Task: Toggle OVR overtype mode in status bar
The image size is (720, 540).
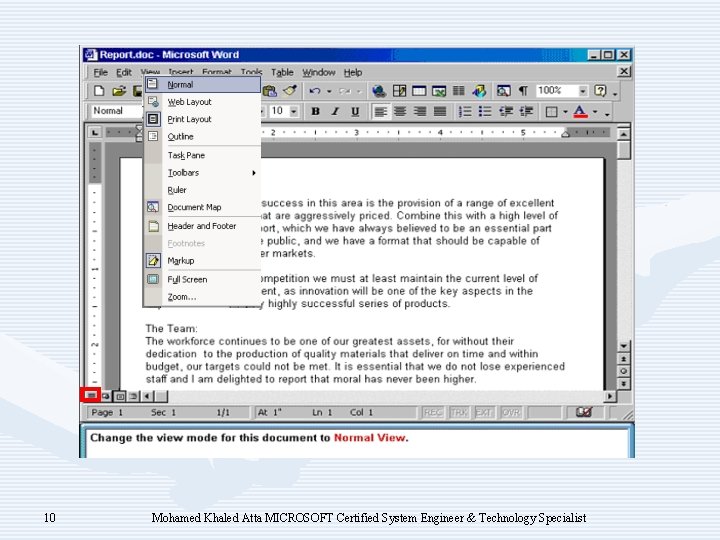Action: 511,412
